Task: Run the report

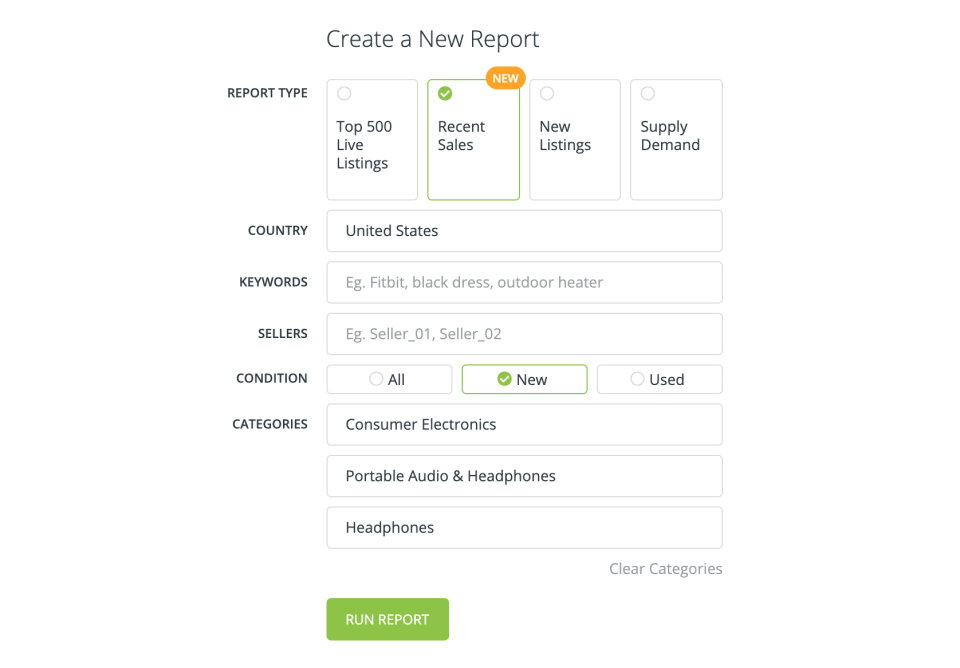Action: click(x=387, y=619)
